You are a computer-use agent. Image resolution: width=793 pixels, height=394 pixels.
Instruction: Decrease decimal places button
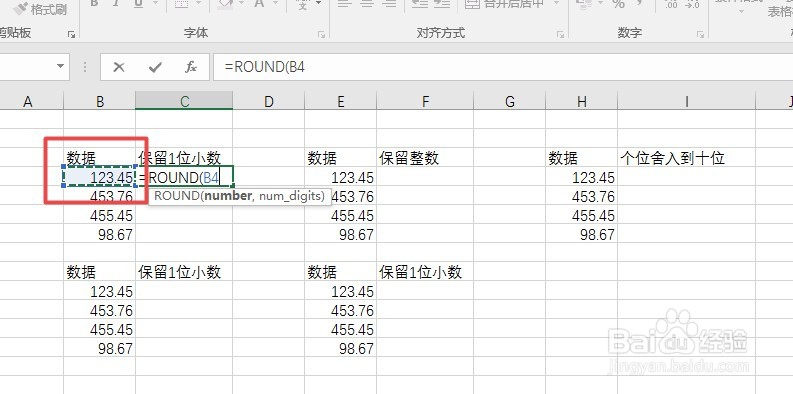(691, 4)
